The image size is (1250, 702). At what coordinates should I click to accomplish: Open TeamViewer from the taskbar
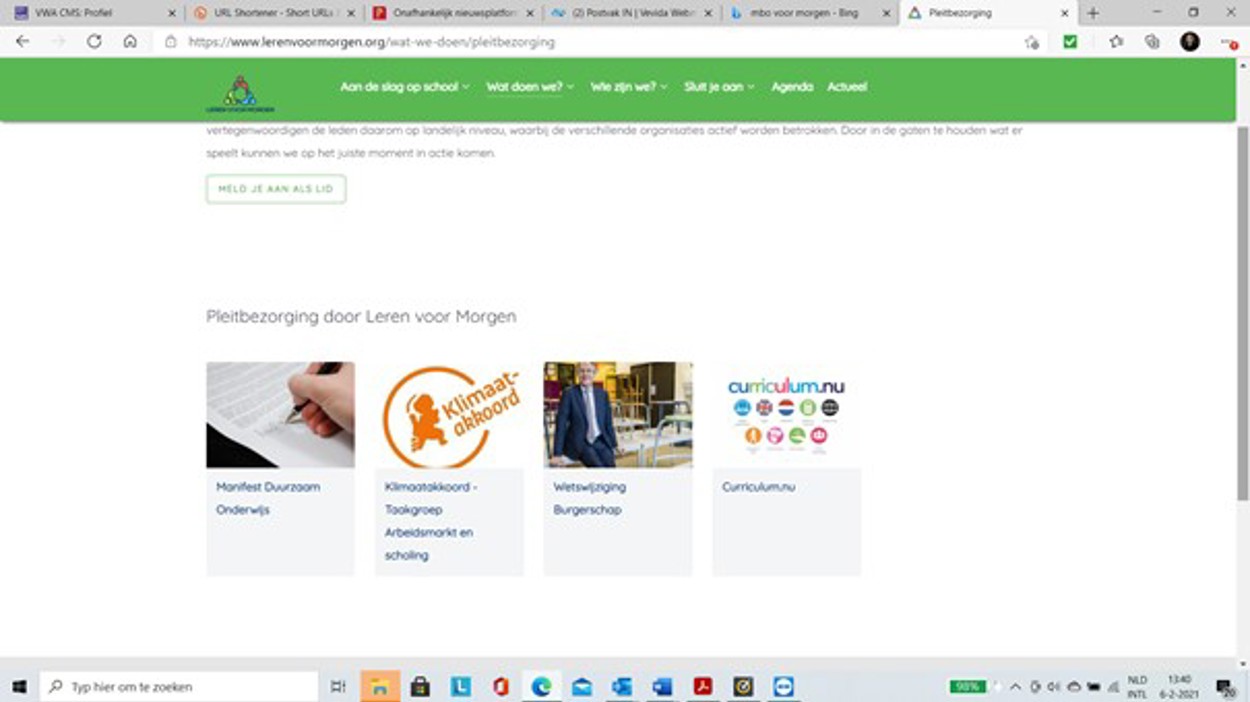[x=784, y=687]
